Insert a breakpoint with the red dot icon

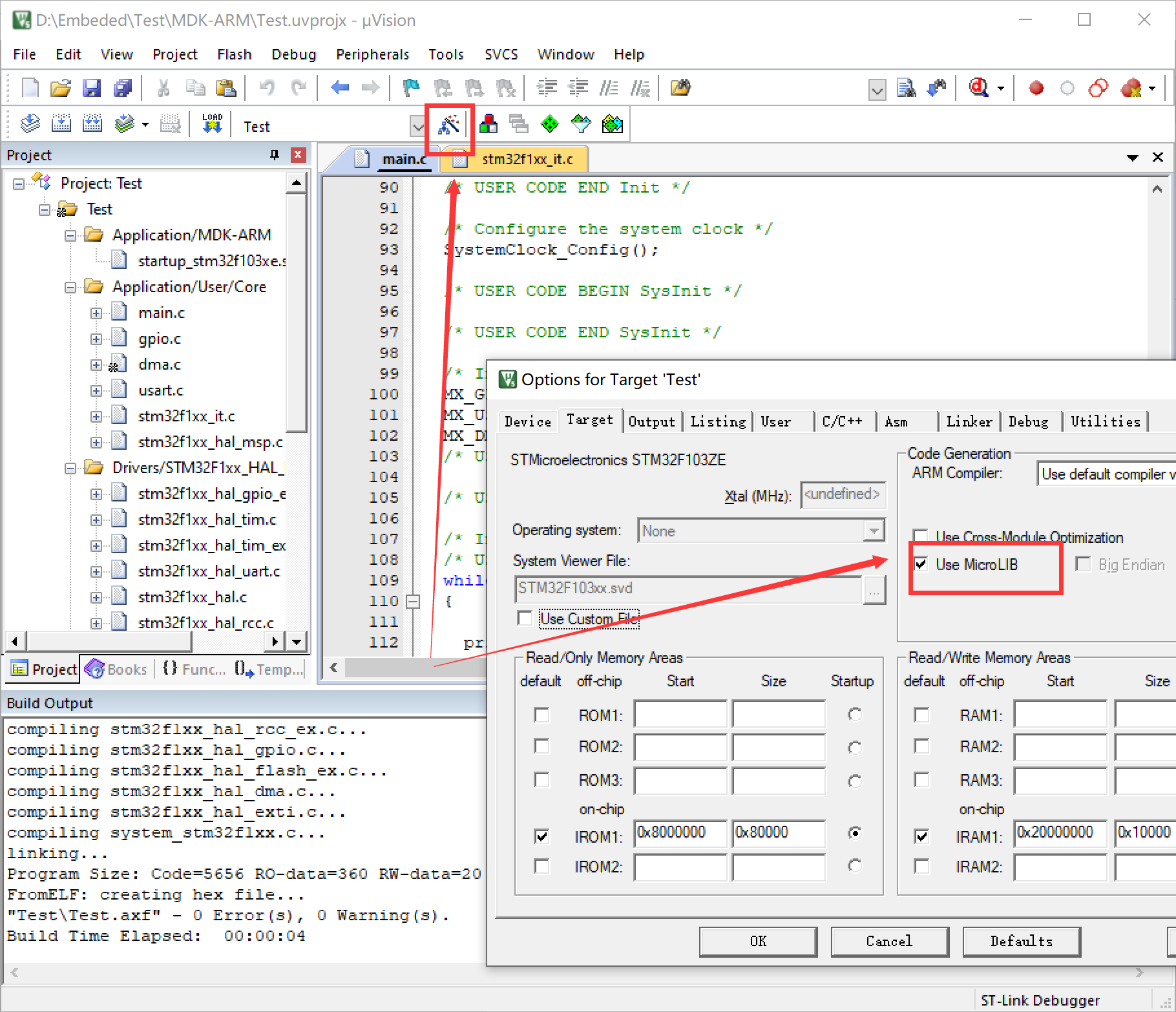(1035, 89)
